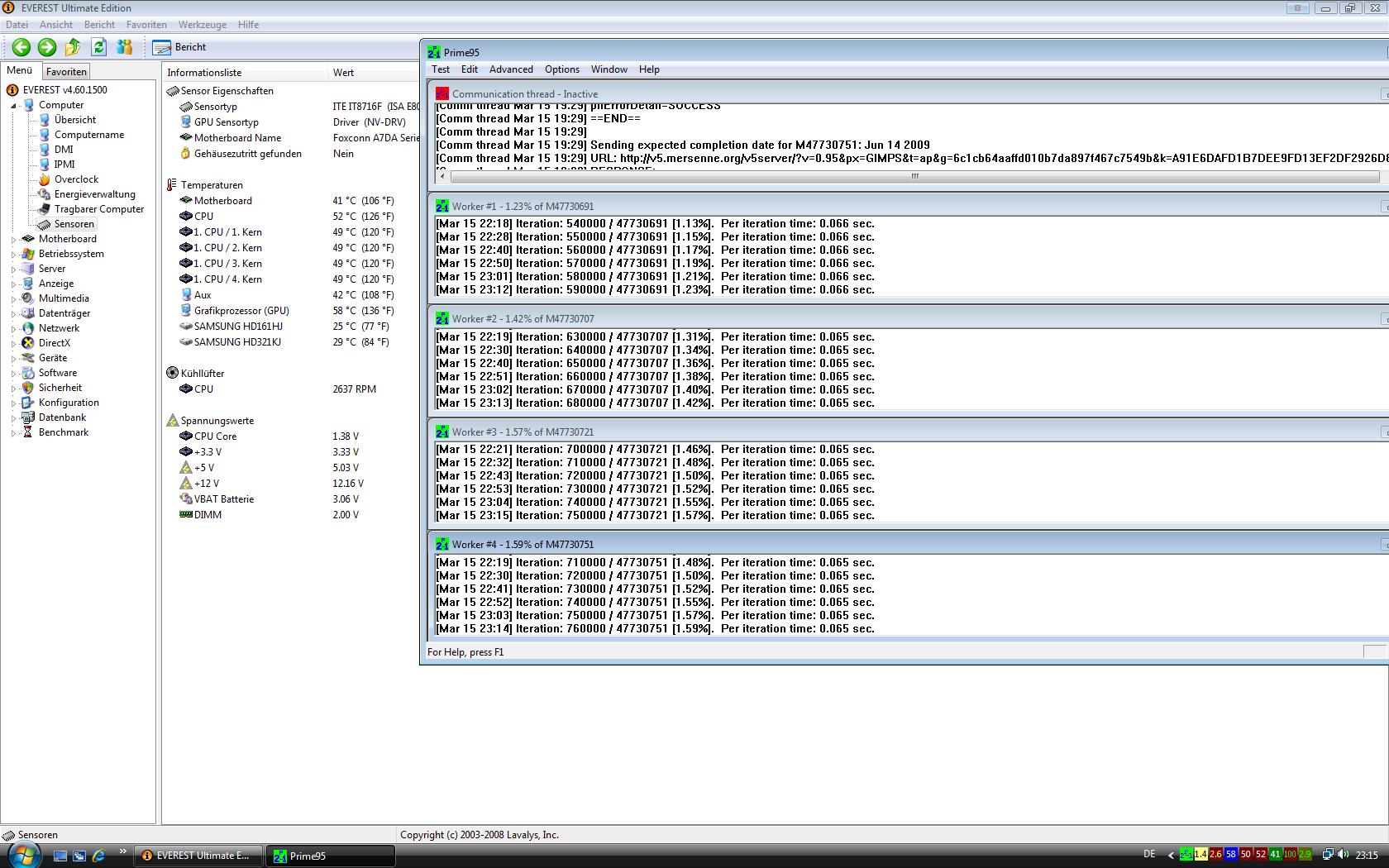1389x868 pixels.
Task: Open the Prime95 Help menu
Action: [649, 69]
